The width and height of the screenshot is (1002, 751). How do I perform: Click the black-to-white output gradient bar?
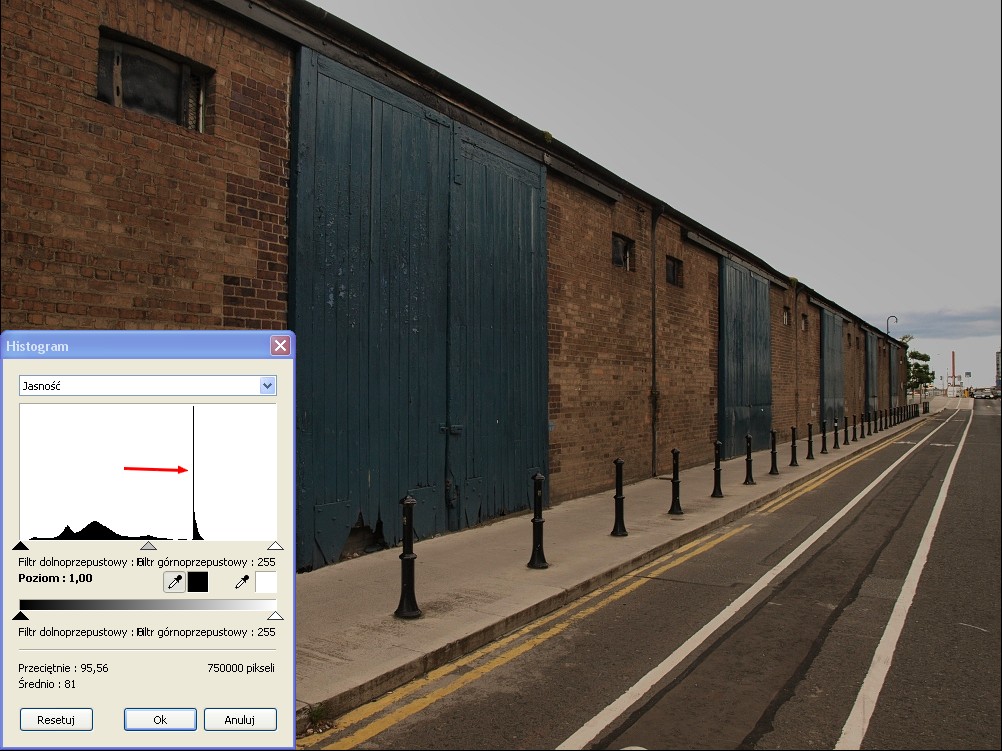[148, 604]
